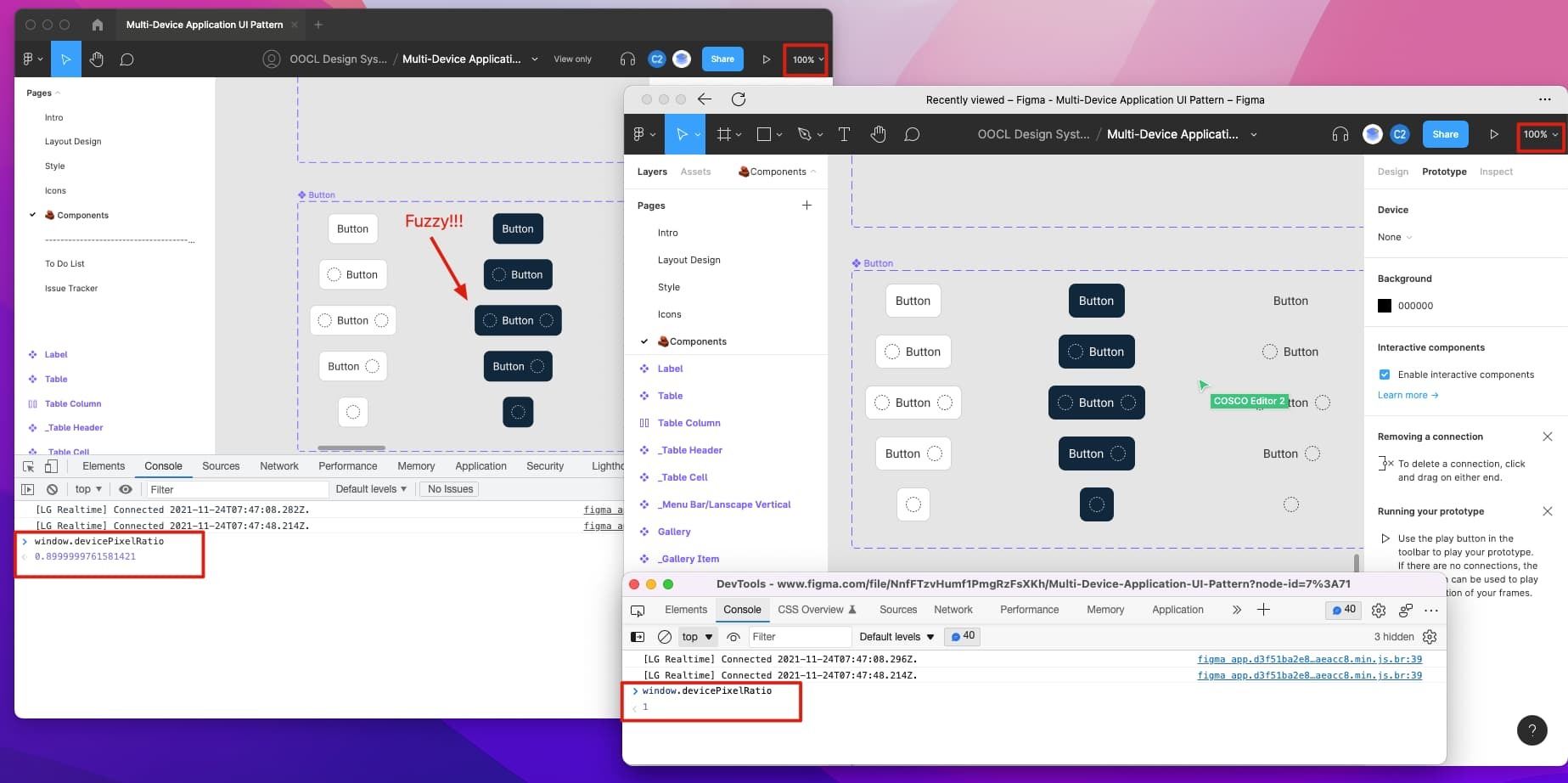Open Default levels dropdown in front DevTools
This screenshot has height=783, width=1568.
(896, 636)
